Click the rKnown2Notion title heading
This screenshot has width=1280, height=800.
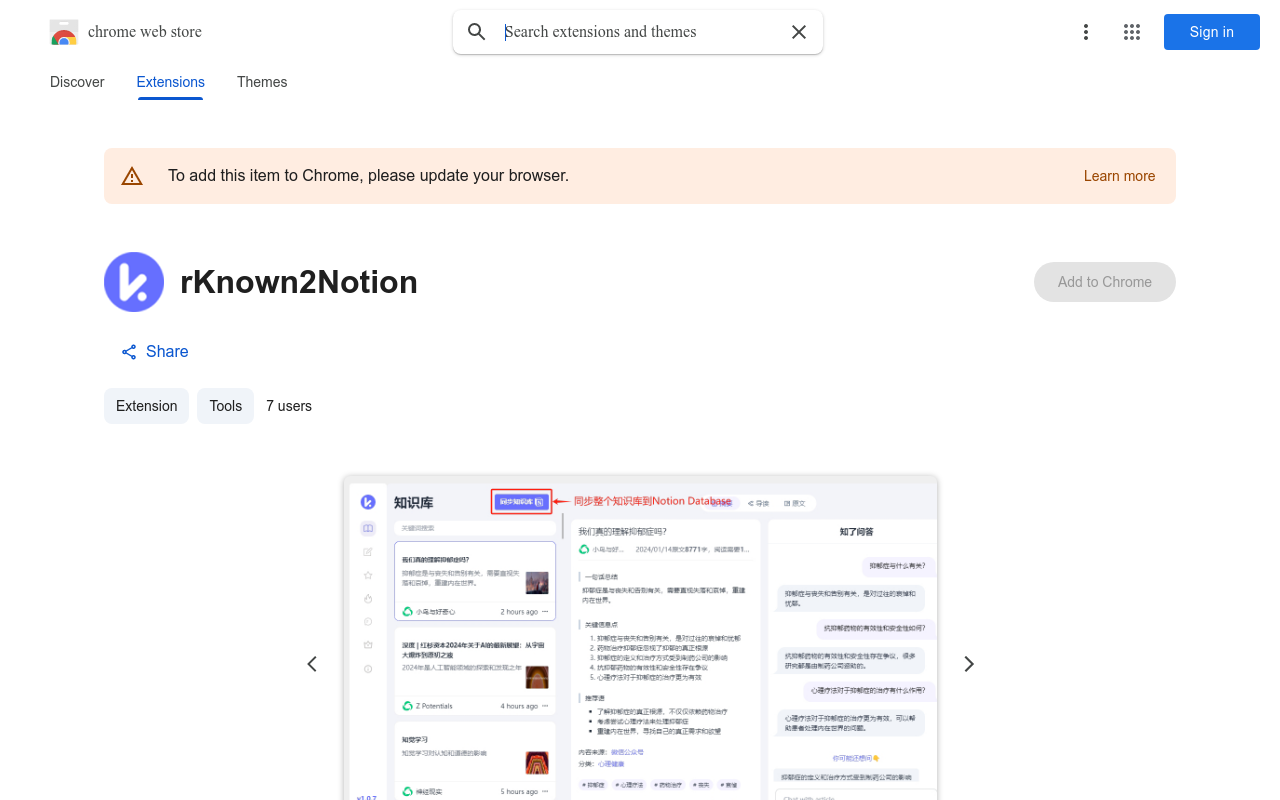[x=299, y=282]
